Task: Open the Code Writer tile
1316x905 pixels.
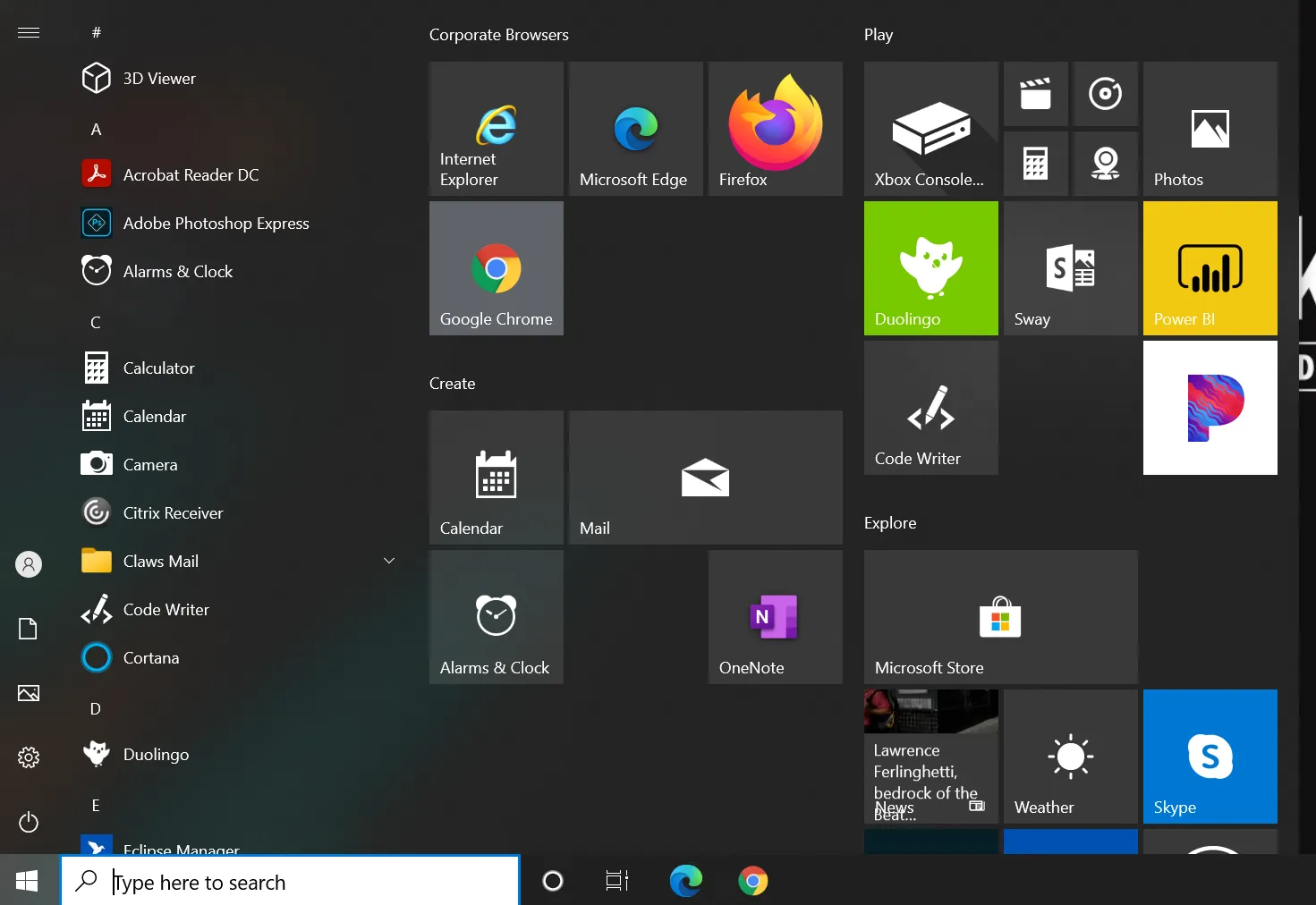Action: (x=931, y=408)
